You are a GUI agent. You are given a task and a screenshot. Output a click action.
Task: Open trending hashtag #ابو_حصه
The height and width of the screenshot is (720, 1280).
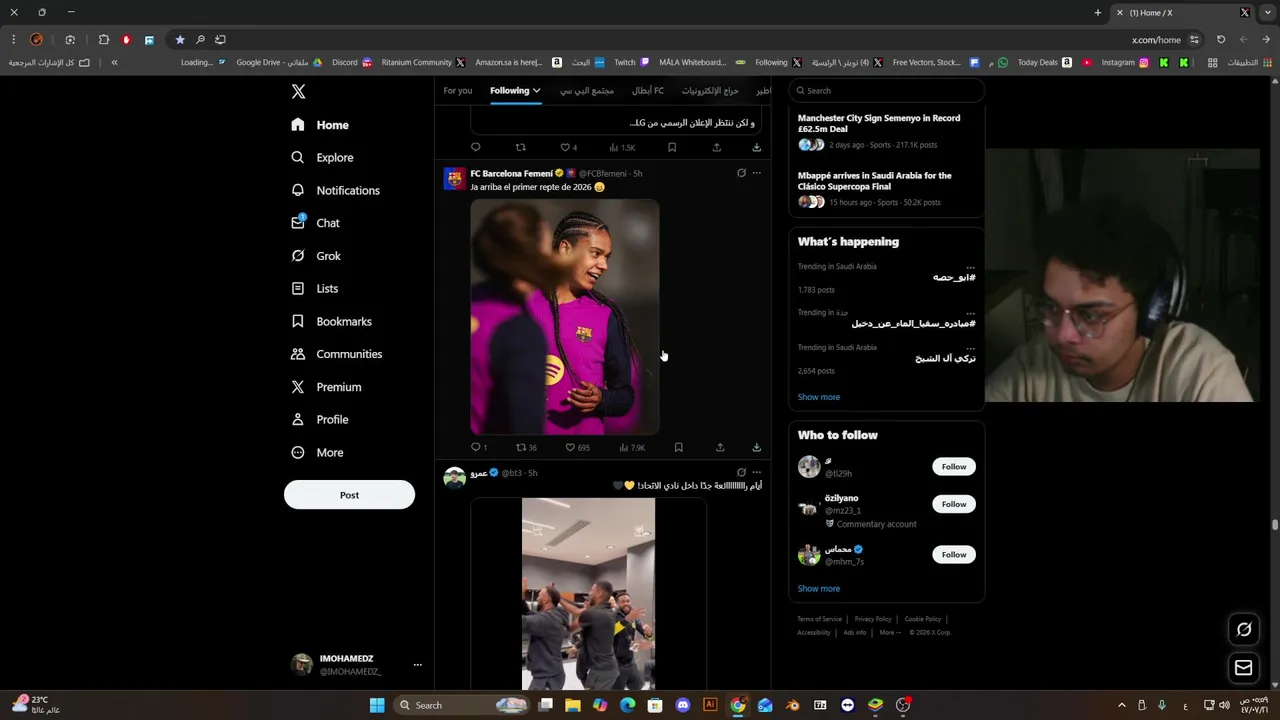point(953,277)
